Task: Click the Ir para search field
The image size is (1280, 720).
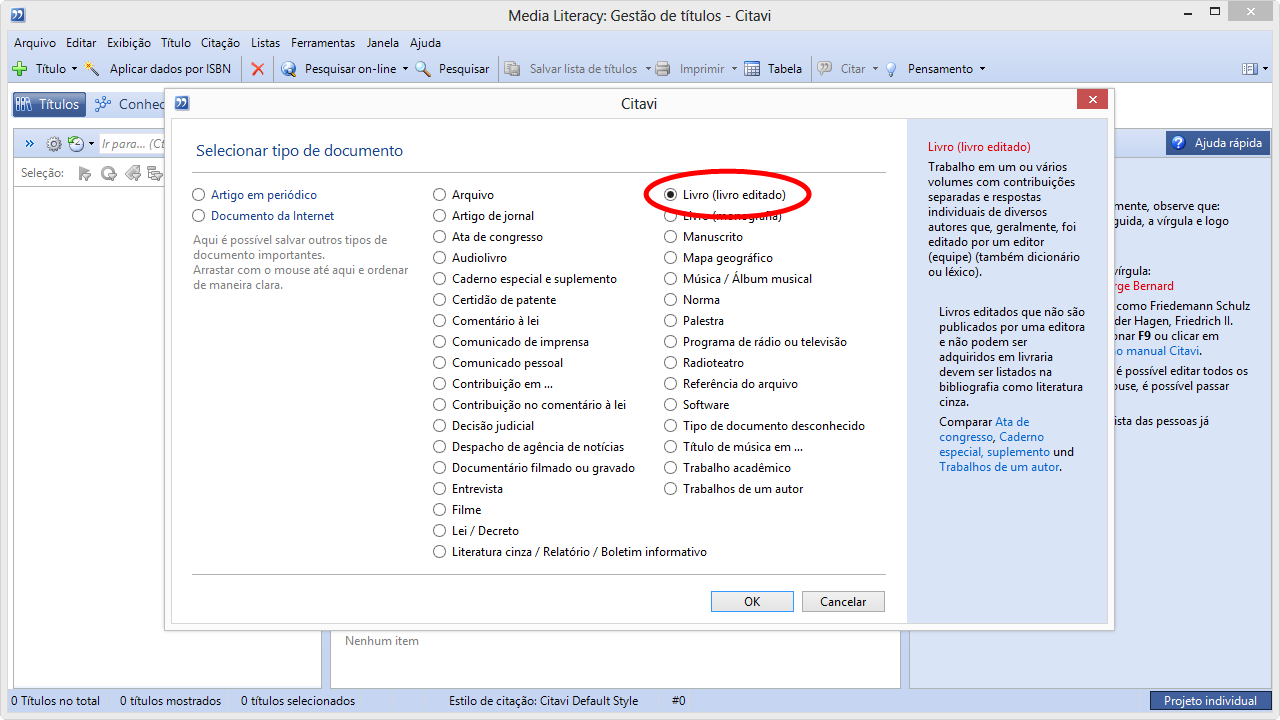Action: coord(131,144)
